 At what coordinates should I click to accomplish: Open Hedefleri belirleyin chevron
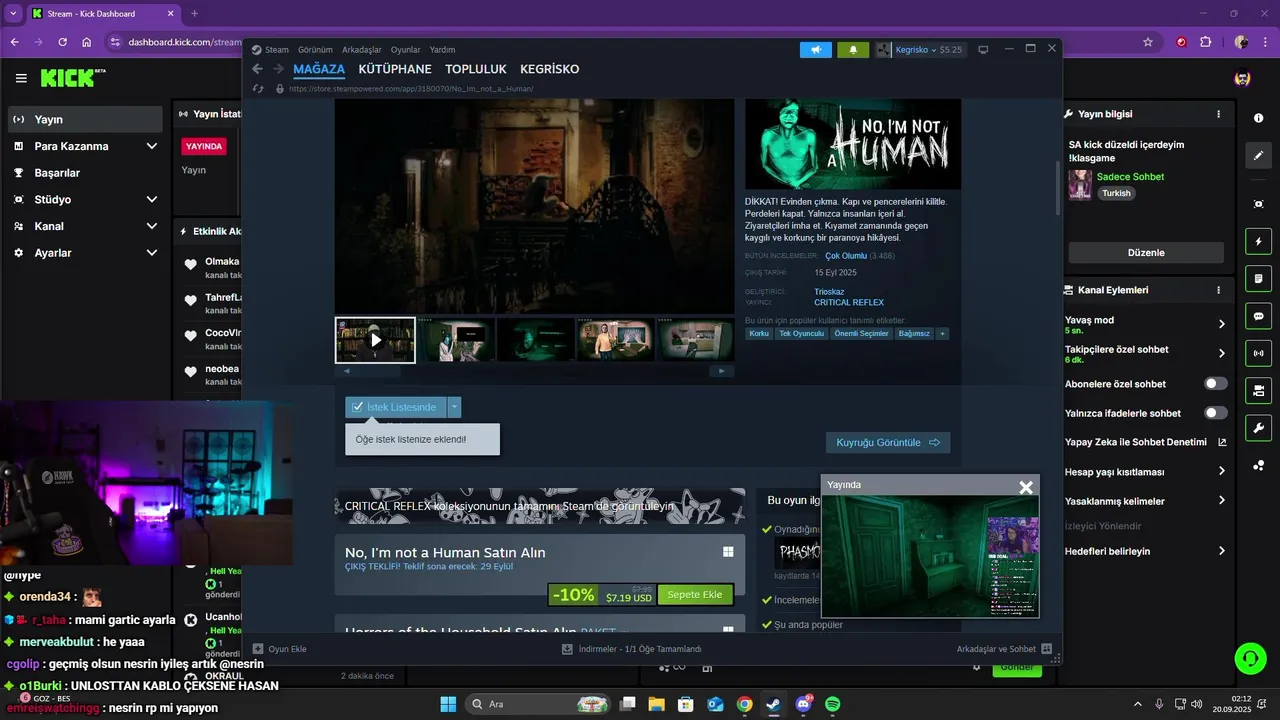[x=1222, y=551]
